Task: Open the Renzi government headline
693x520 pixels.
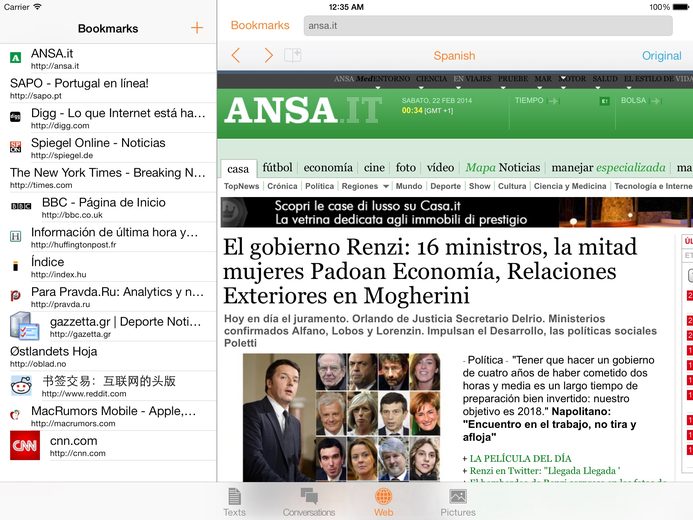Action: [430, 271]
